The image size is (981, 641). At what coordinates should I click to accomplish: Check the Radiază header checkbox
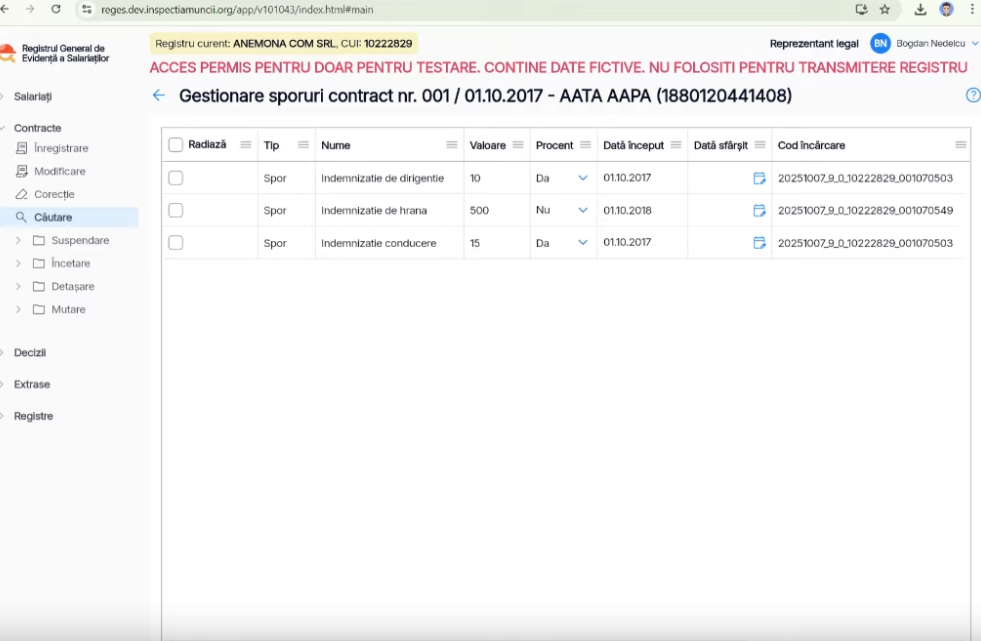point(176,145)
